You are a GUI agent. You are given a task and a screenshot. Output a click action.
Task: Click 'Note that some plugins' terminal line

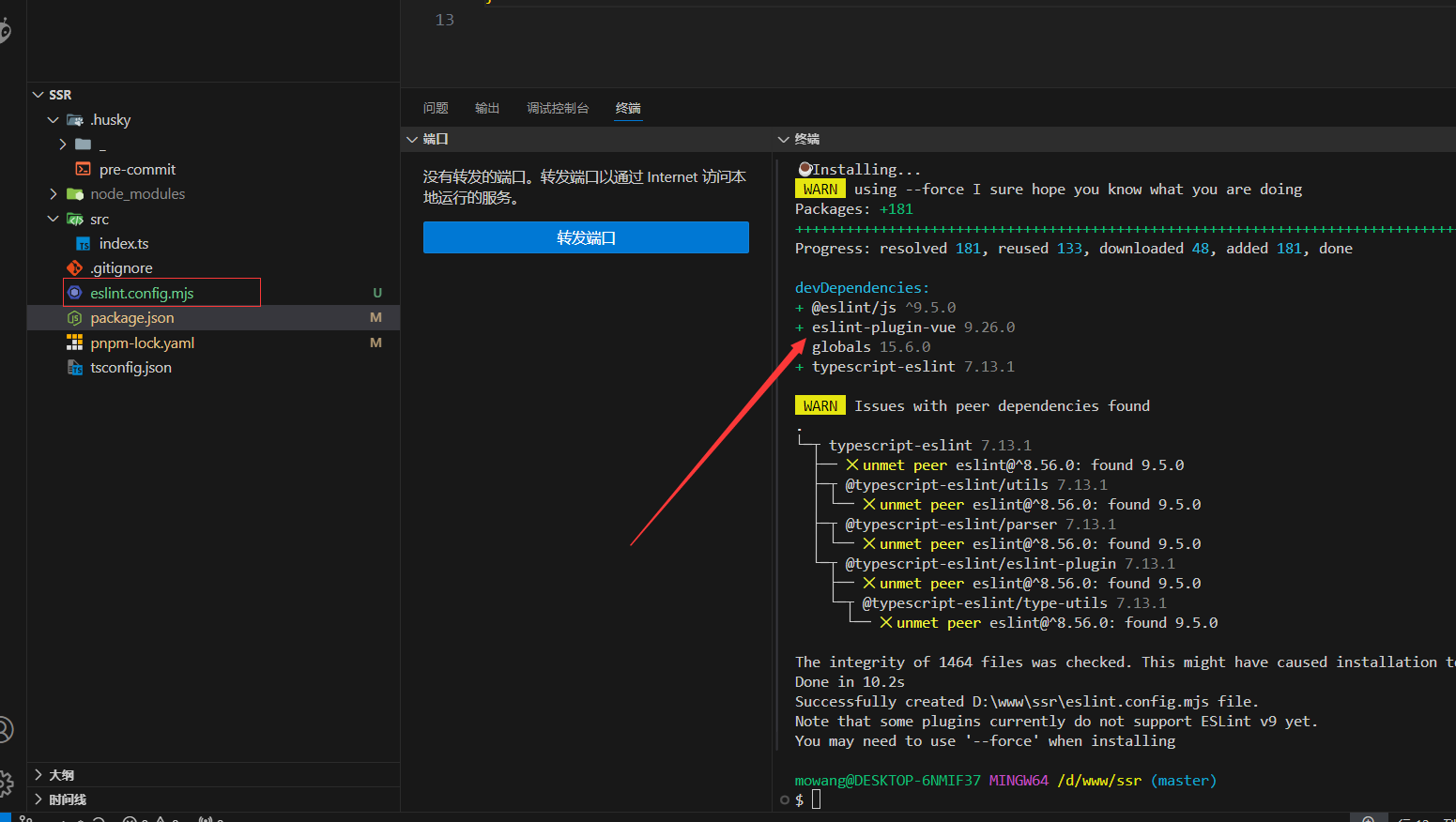pyautogui.click(x=1056, y=722)
